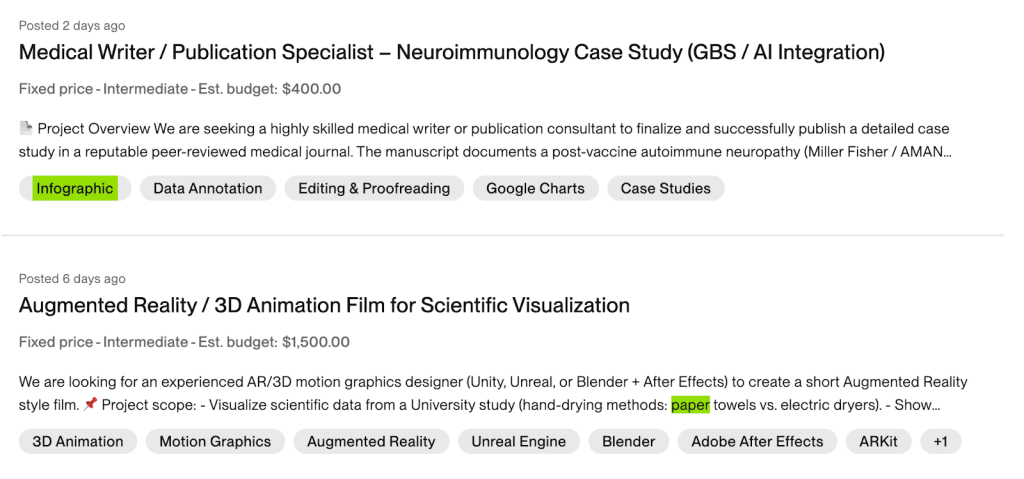Click the $1,500.00 estimated budget text
The width and height of the screenshot is (1024, 479).
[x=316, y=342]
